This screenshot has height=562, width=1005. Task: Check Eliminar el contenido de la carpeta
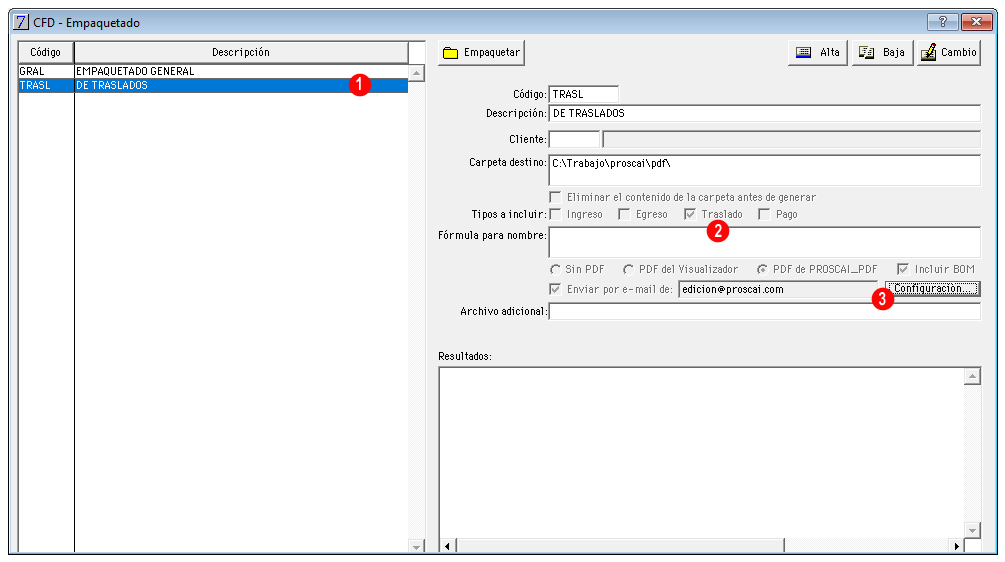(x=556, y=197)
